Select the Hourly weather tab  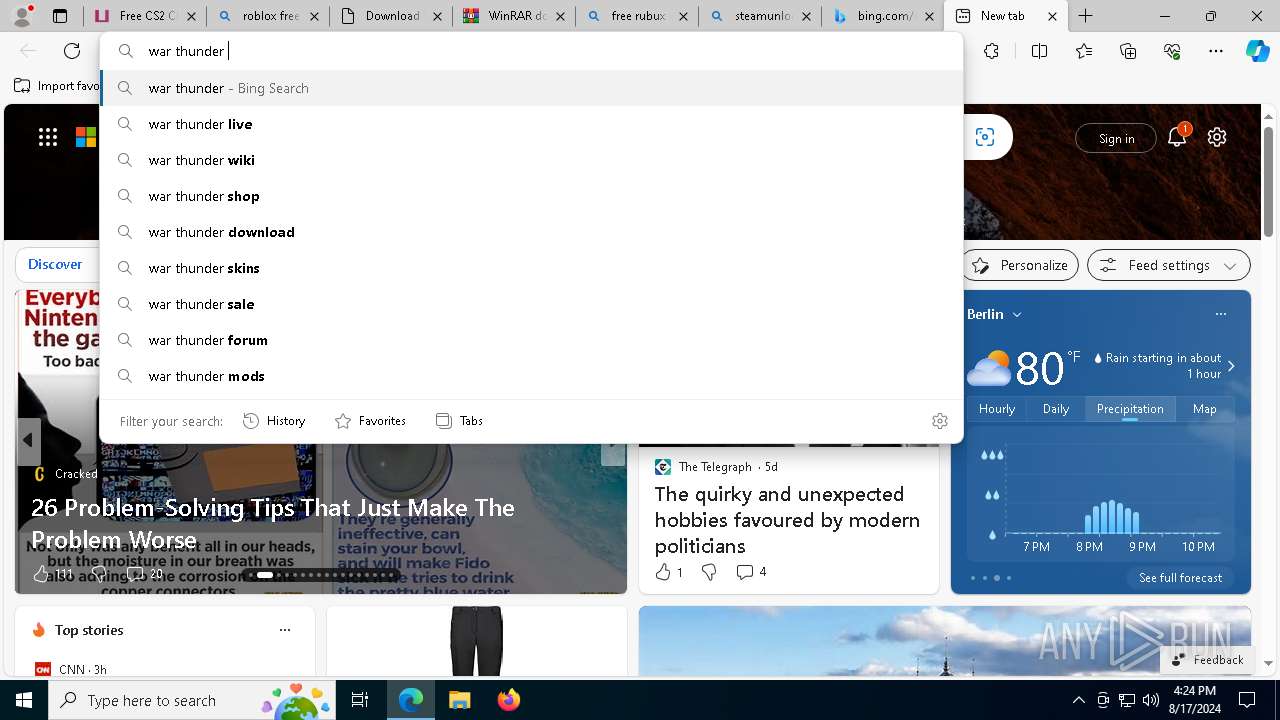[997, 409]
